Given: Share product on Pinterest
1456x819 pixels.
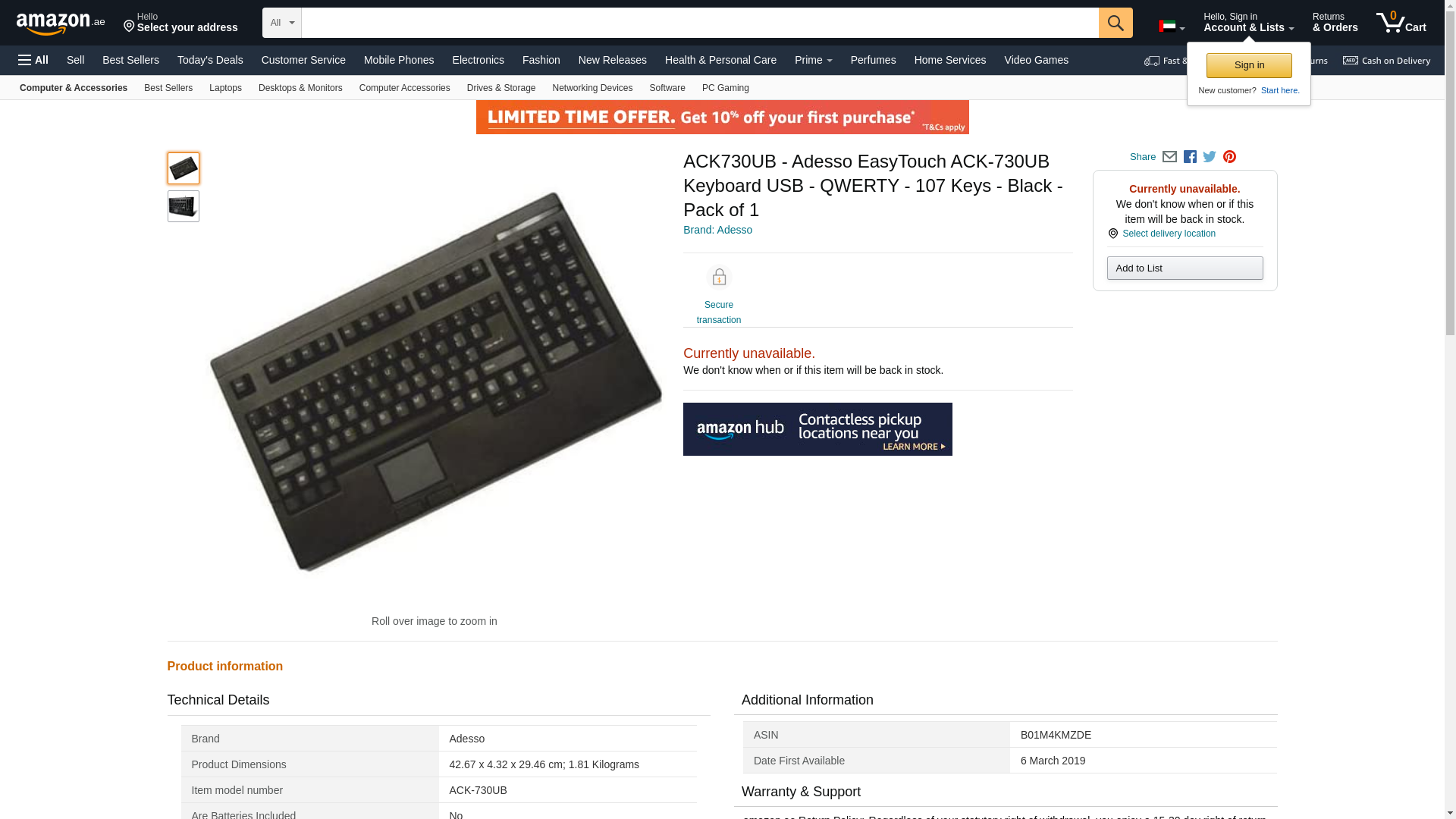Looking at the screenshot, I should click(x=1229, y=157).
